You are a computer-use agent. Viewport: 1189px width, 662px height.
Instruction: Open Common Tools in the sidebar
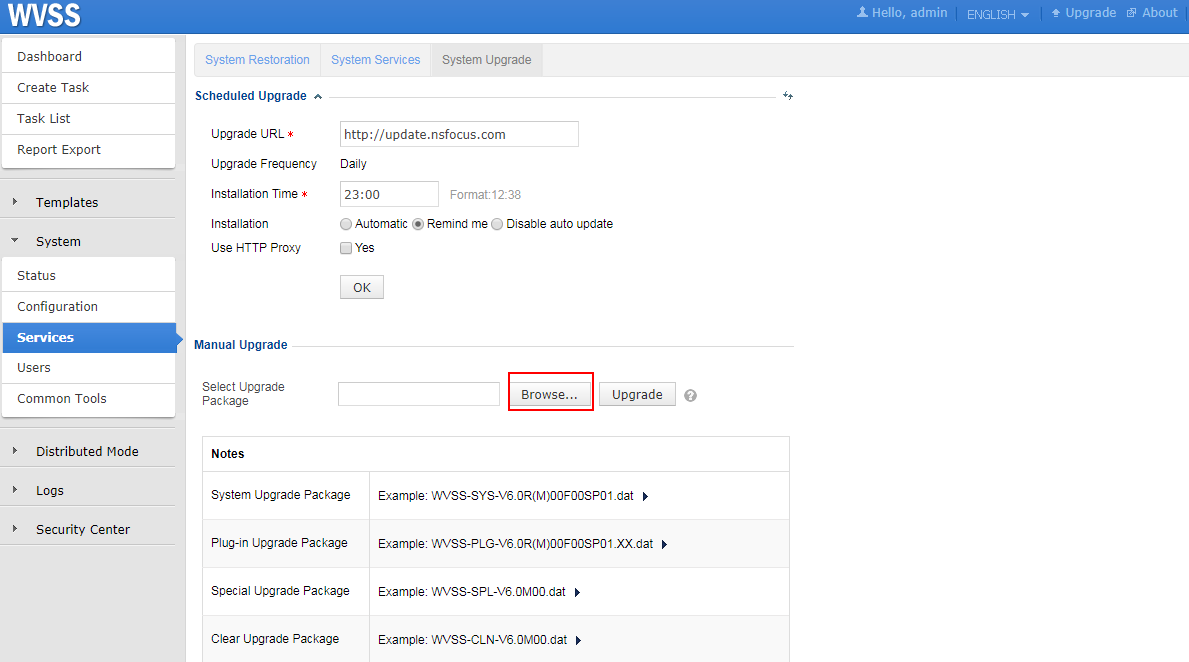pos(62,398)
